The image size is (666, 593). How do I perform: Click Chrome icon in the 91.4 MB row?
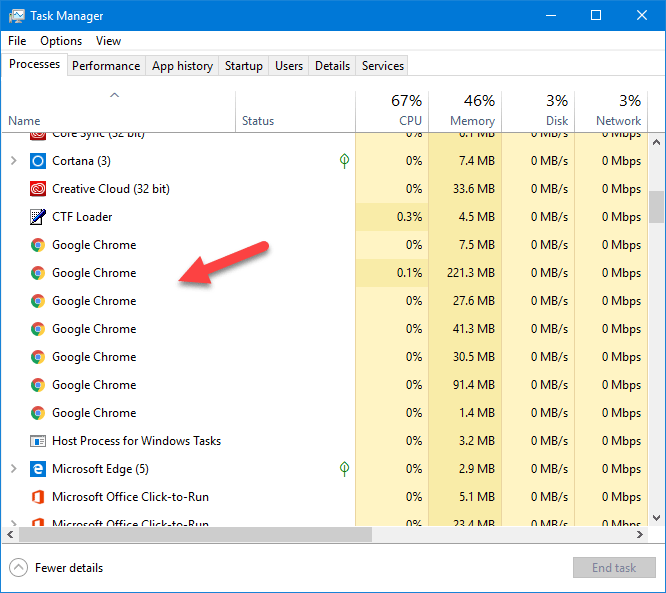(x=38, y=385)
